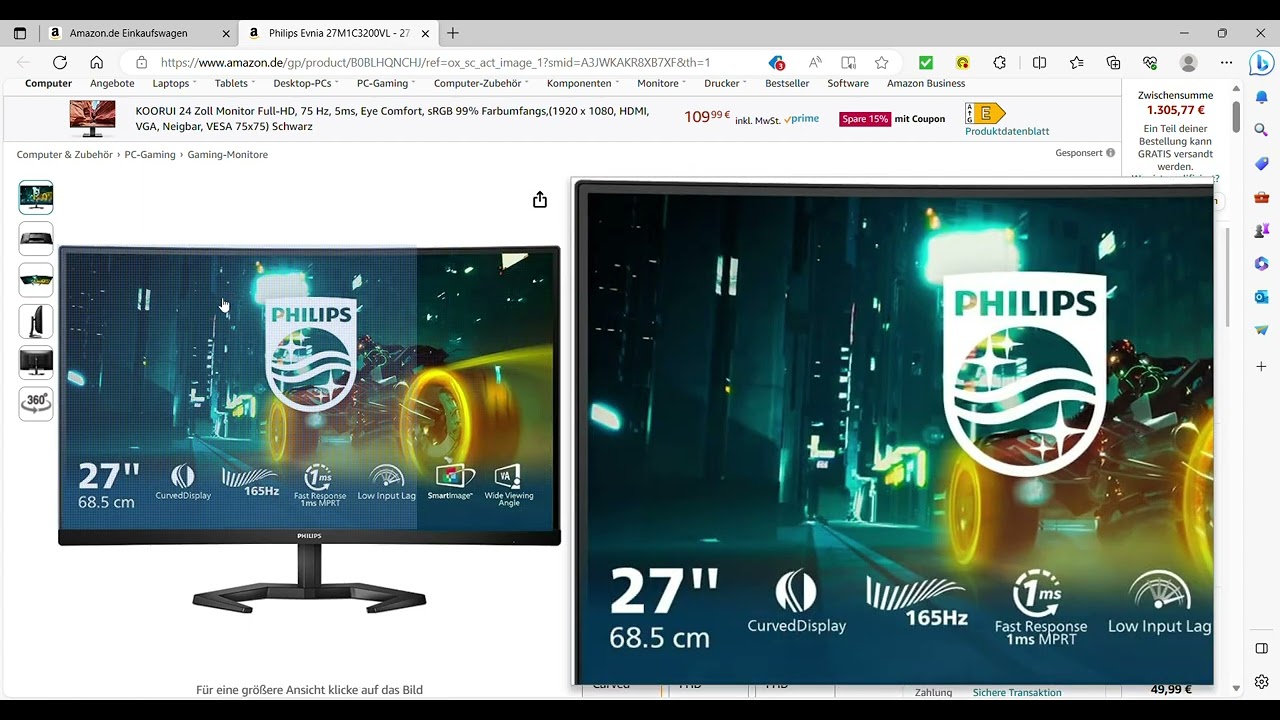The image size is (1280, 720).
Task: Open the green checkmark extension
Action: [x=926, y=62]
